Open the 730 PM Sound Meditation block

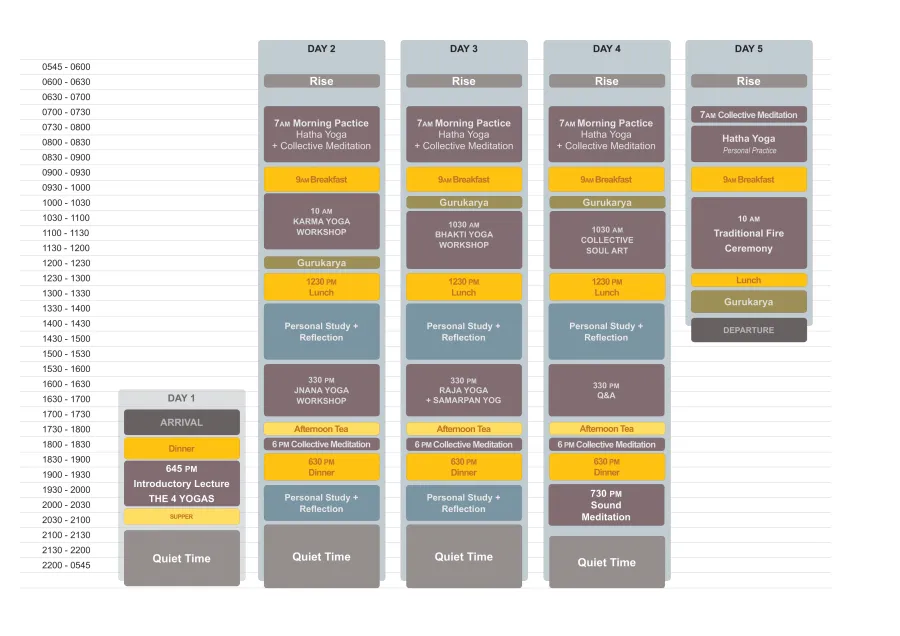(607, 505)
